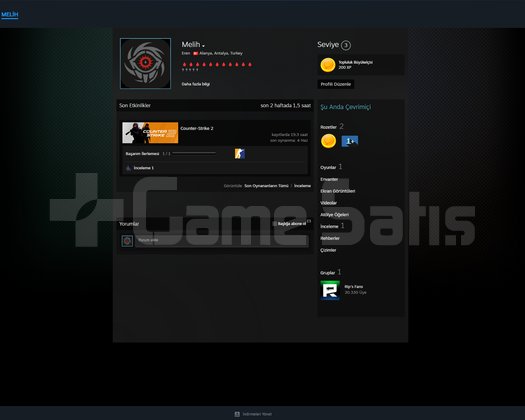Click the 'Yorumlar' section header
This screenshot has width=525, height=420.
tap(129, 224)
